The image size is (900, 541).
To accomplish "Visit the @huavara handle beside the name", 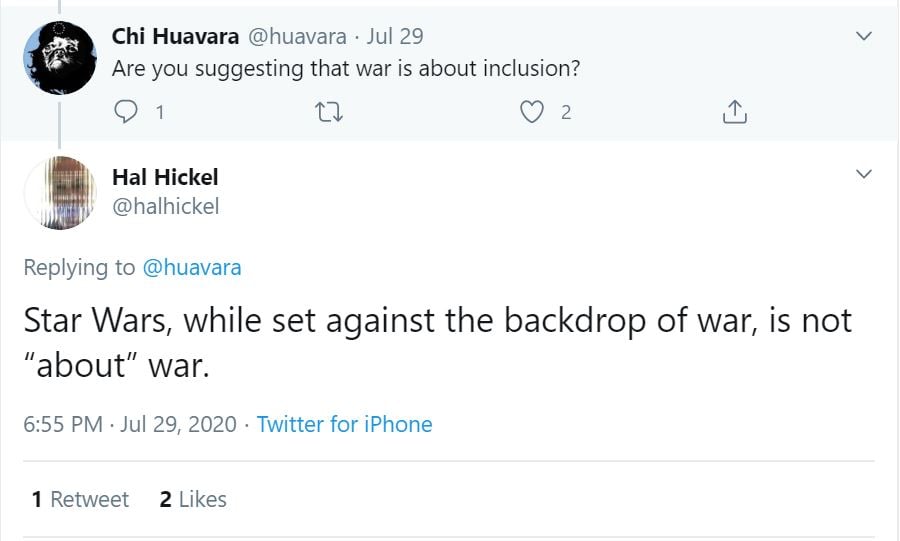I will click(x=297, y=37).
